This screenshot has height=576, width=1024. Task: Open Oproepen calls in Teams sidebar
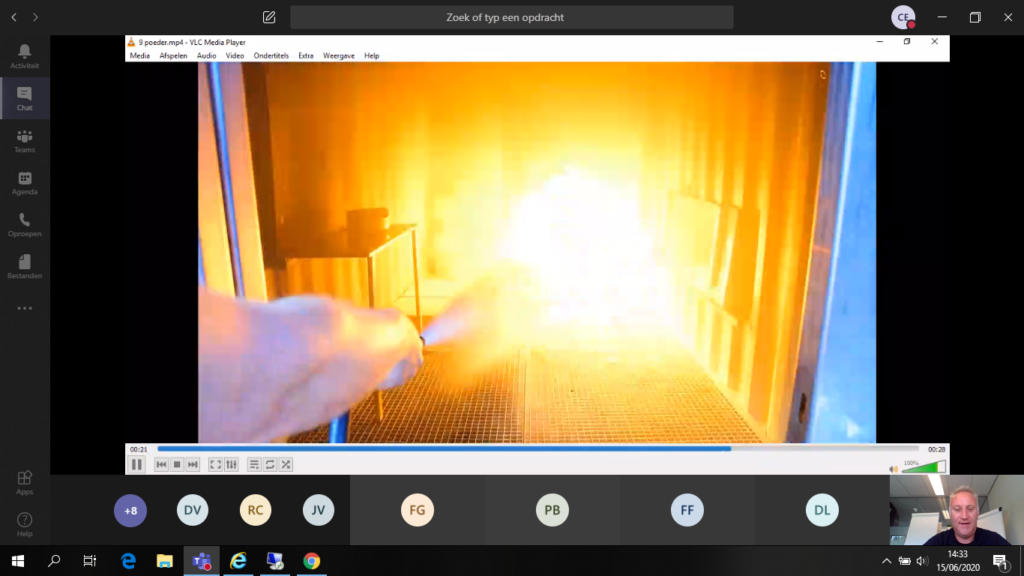click(24, 224)
